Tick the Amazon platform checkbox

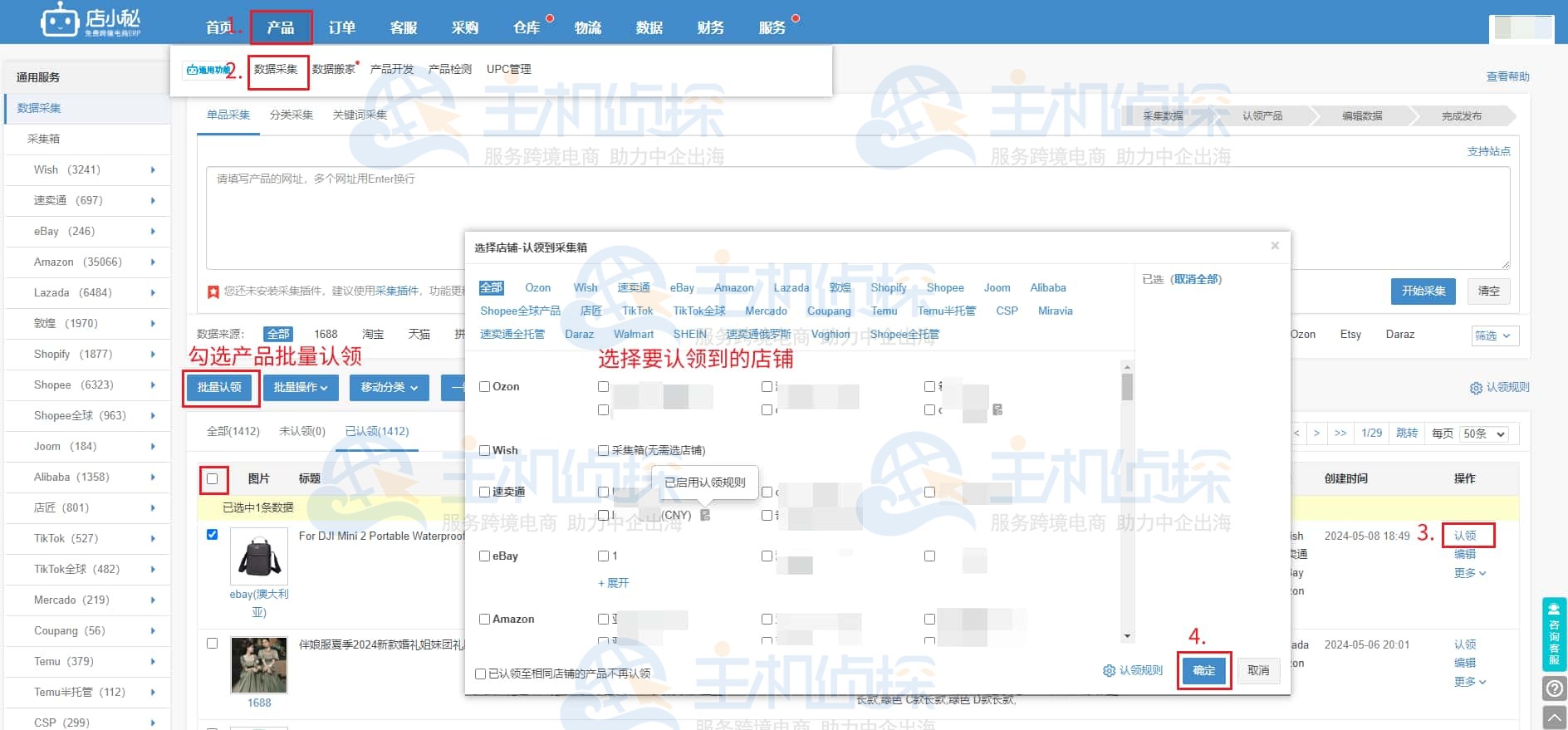click(485, 619)
